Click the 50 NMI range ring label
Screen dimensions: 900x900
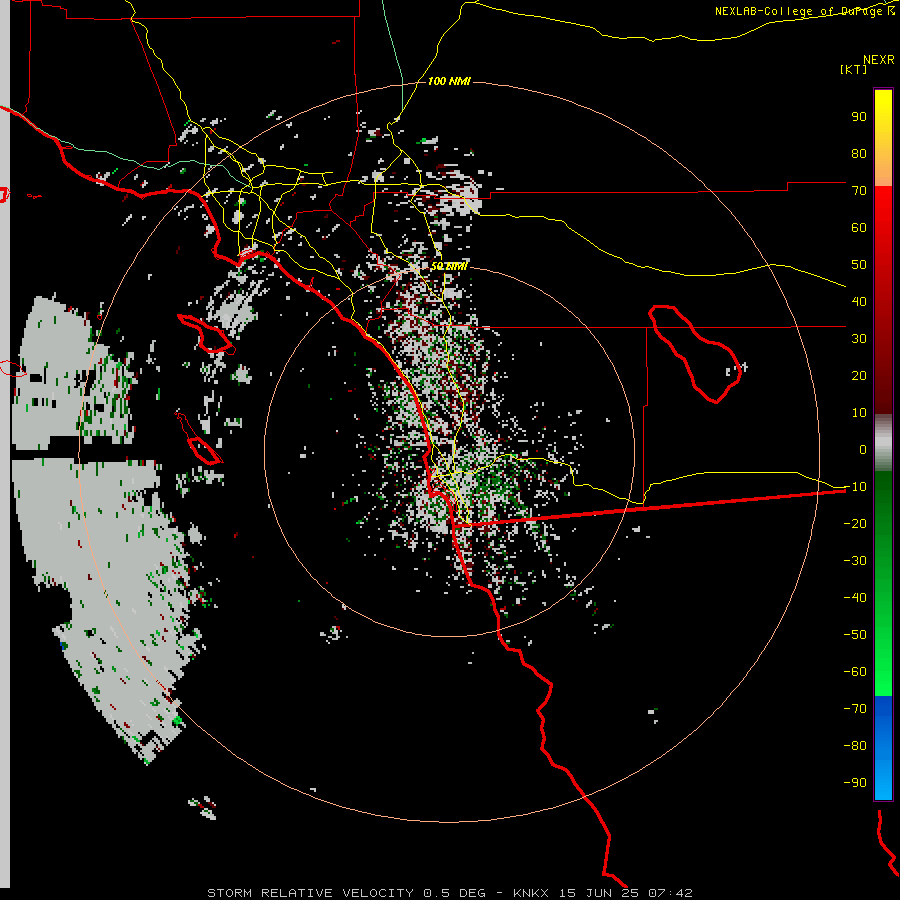pyautogui.click(x=449, y=266)
